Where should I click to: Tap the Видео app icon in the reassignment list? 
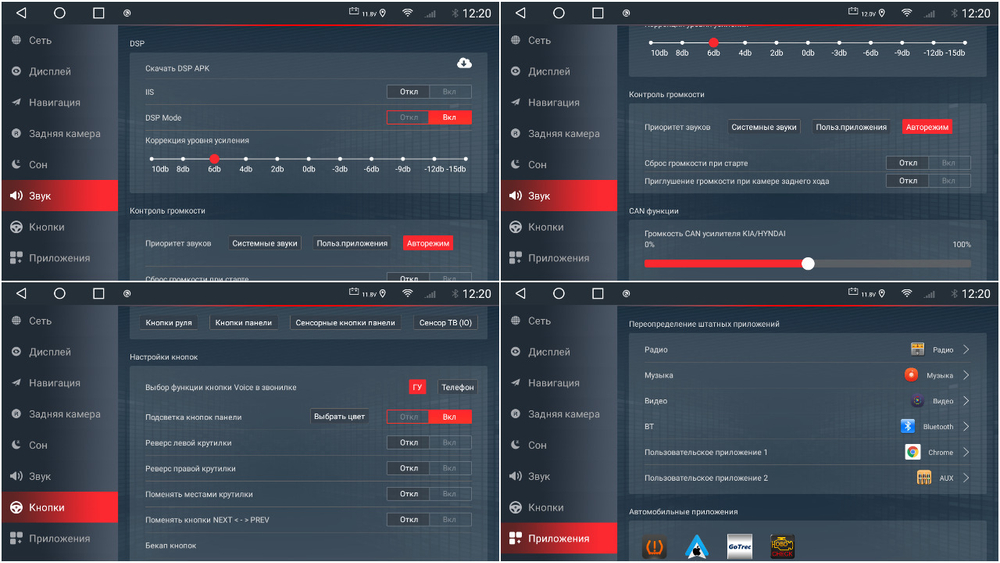917,400
